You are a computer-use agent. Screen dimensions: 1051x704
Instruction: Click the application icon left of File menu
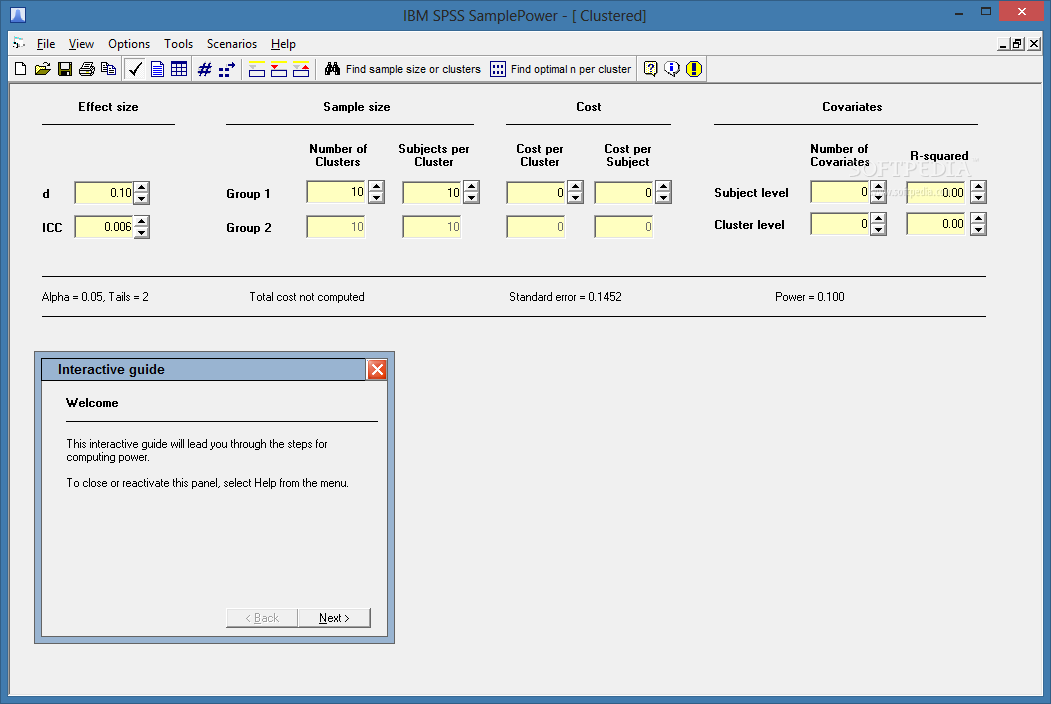[x=19, y=44]
